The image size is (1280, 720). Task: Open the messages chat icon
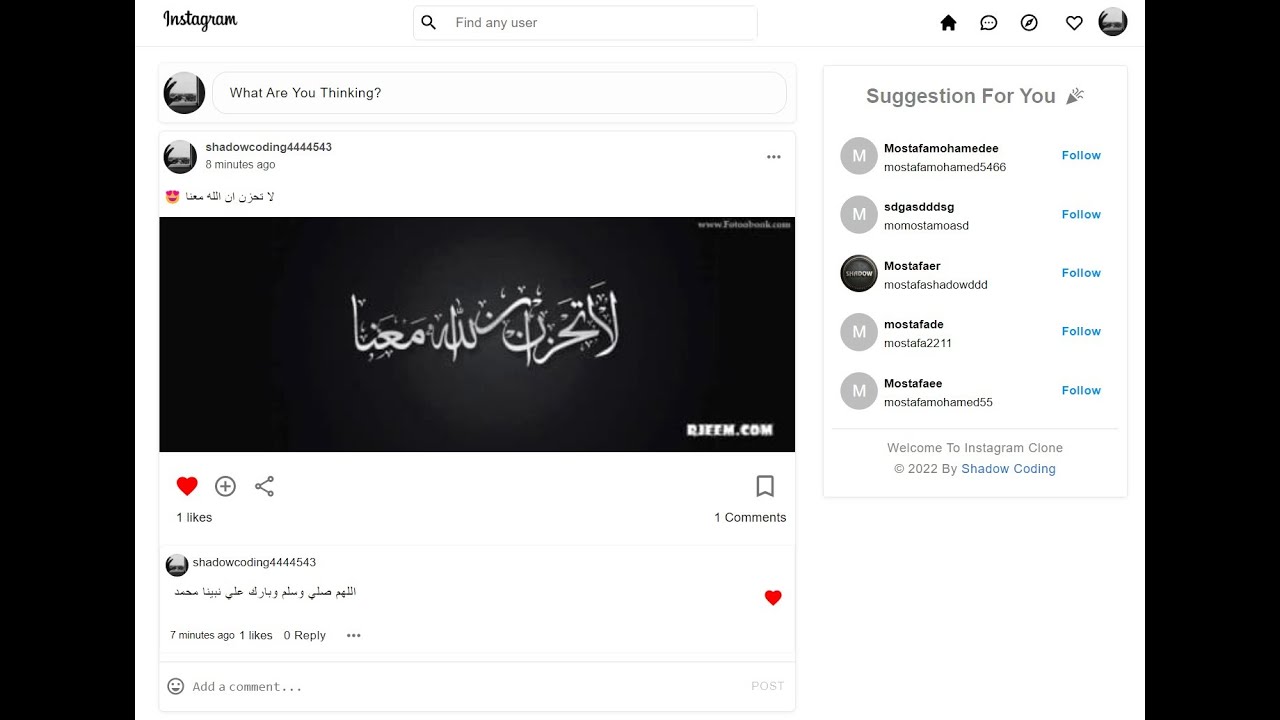[989, 23]
